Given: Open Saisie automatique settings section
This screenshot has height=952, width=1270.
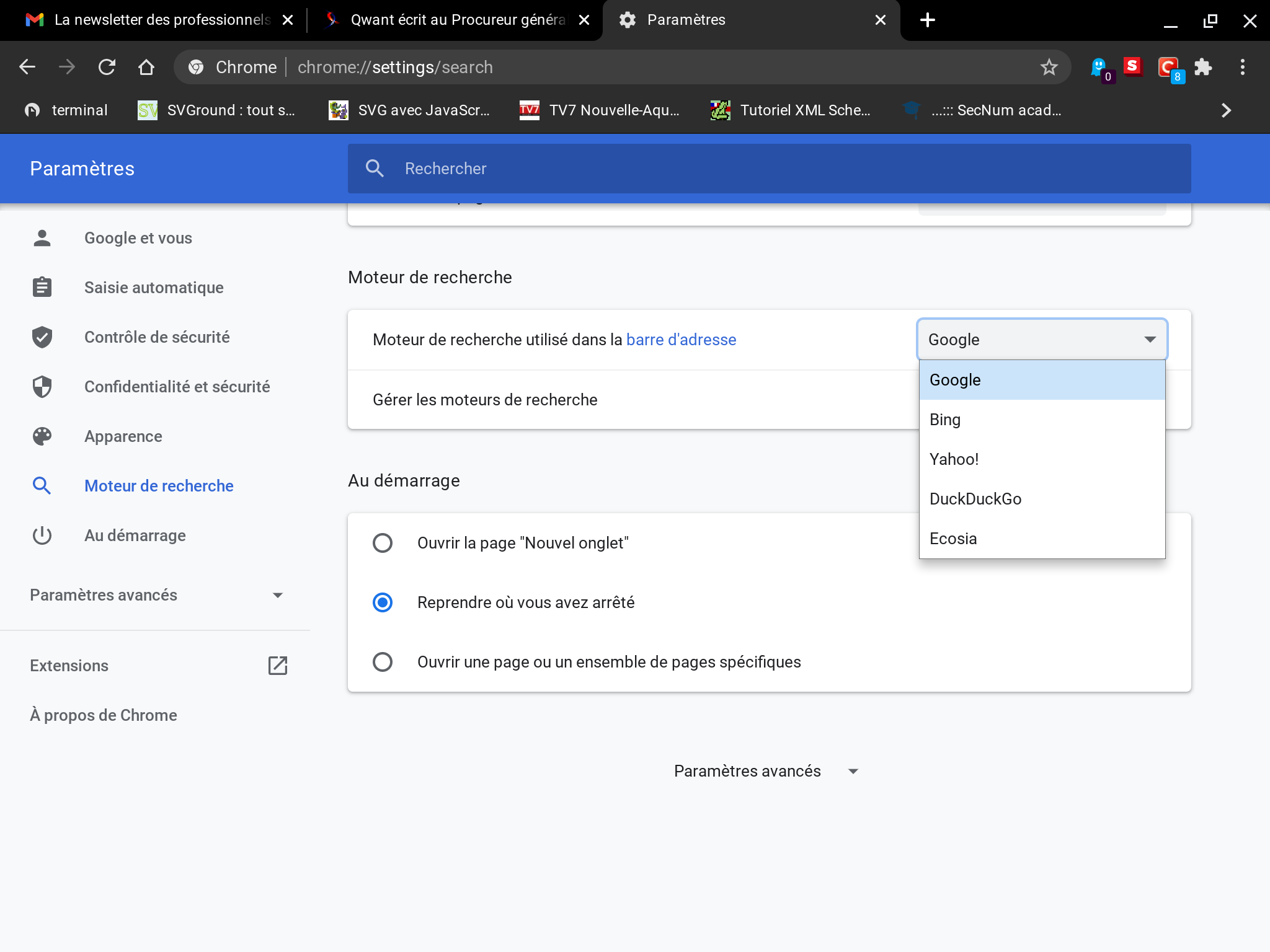Looking at the screenshot, I should click(154, 288).
